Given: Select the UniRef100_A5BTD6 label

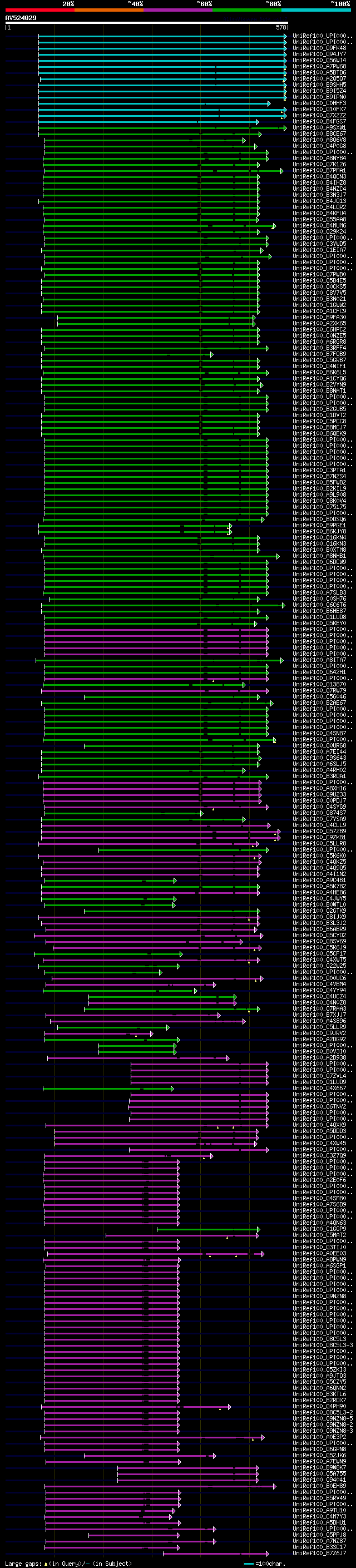Looking at the screenshot, I should click(x=319, y=72).
